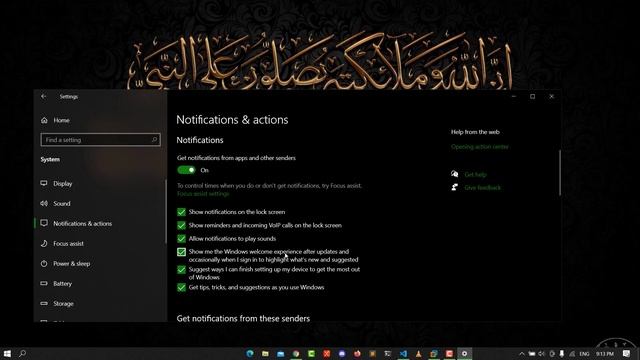Click the Battery icon in sidebar

click(x=44, y=283)
